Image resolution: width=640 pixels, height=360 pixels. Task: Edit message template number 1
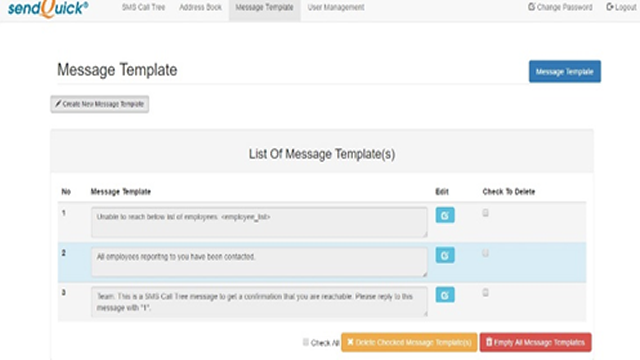coord(445,215)
